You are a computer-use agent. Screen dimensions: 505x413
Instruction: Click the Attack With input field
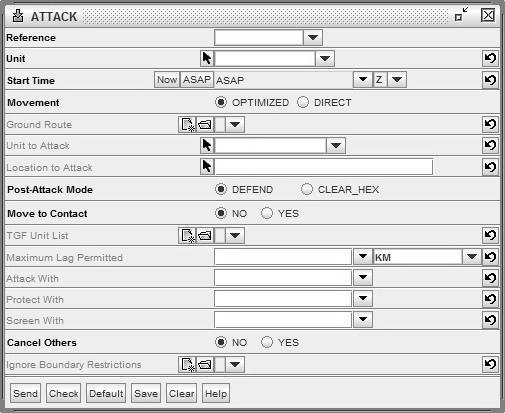pos(283,278)
